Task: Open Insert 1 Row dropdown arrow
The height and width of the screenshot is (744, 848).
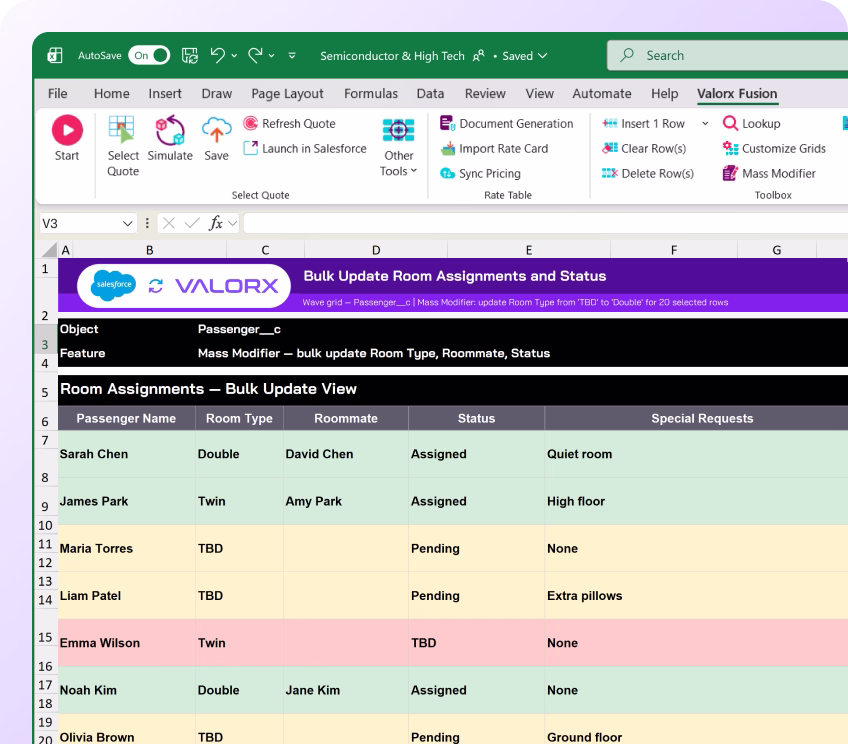Action: coord(705,123)
